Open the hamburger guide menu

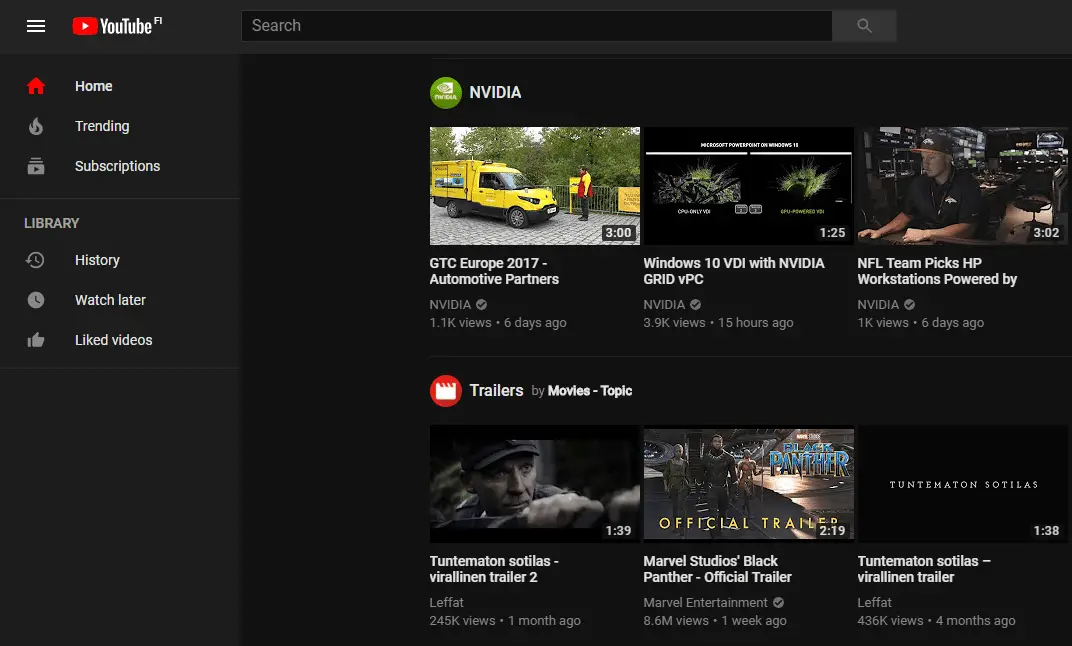click(x=36, y=26)
